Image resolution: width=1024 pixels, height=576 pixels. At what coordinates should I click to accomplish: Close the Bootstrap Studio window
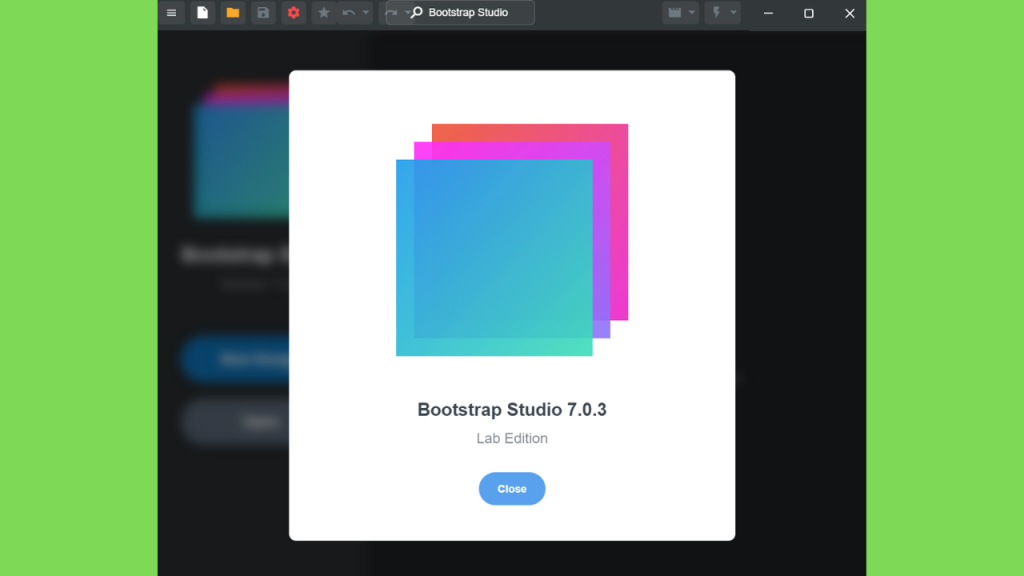[849, 13]
